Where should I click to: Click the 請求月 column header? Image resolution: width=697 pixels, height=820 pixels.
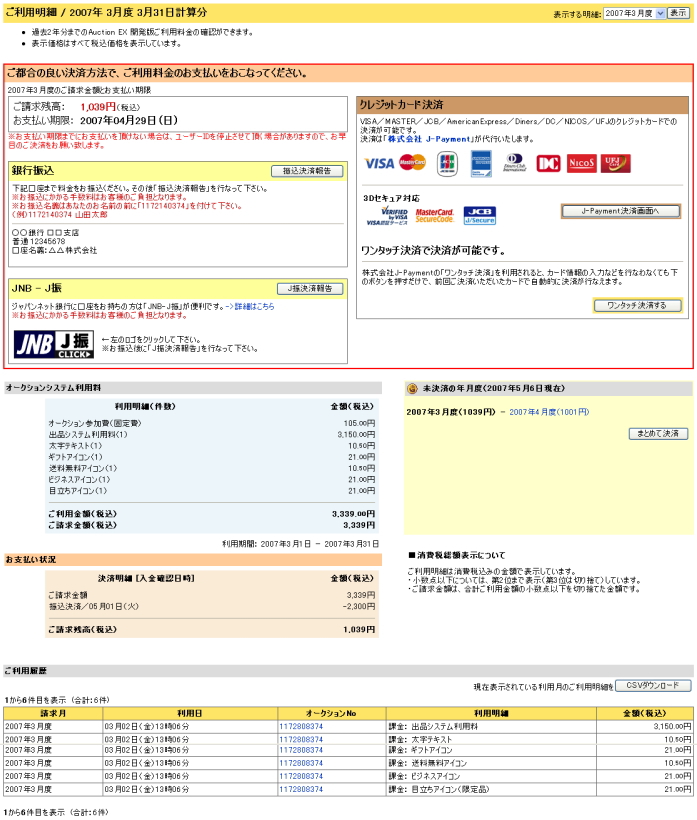coord(53,713)
